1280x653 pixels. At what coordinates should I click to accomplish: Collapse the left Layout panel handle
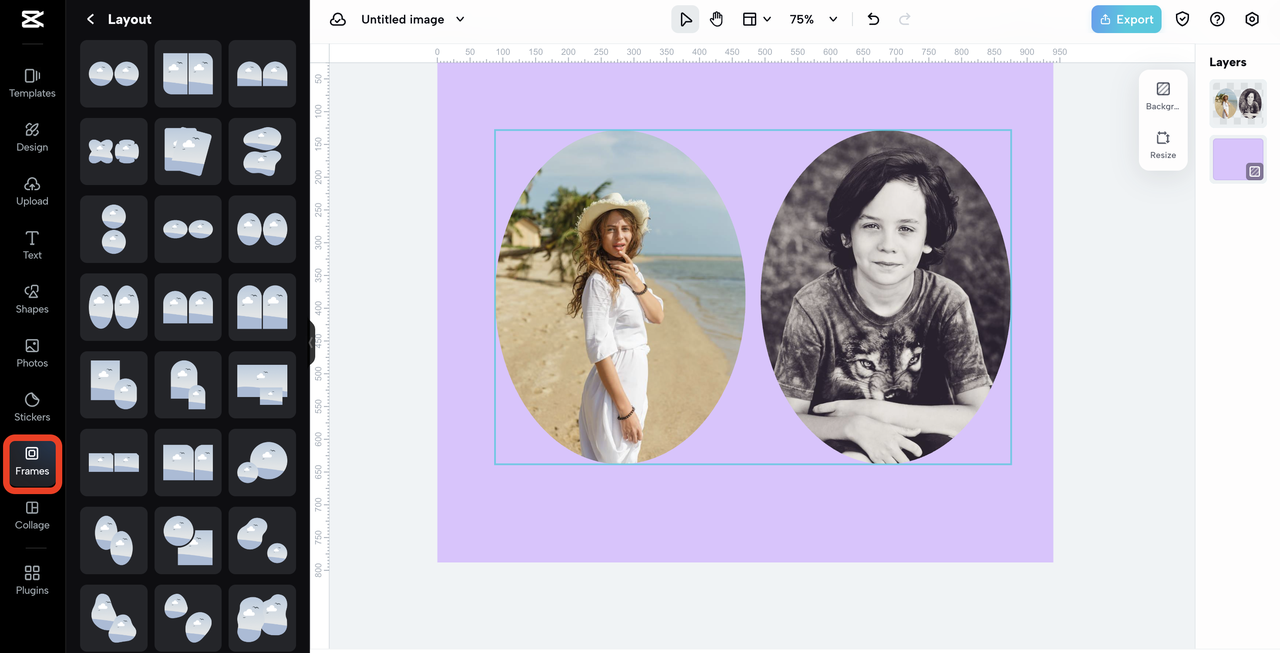[312, 343]
